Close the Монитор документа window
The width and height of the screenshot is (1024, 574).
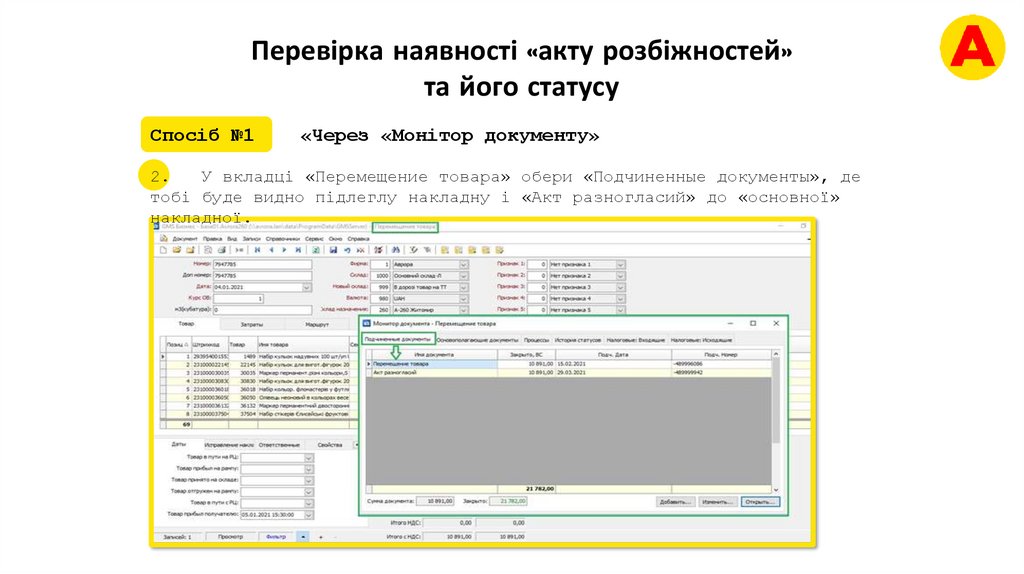776,323
